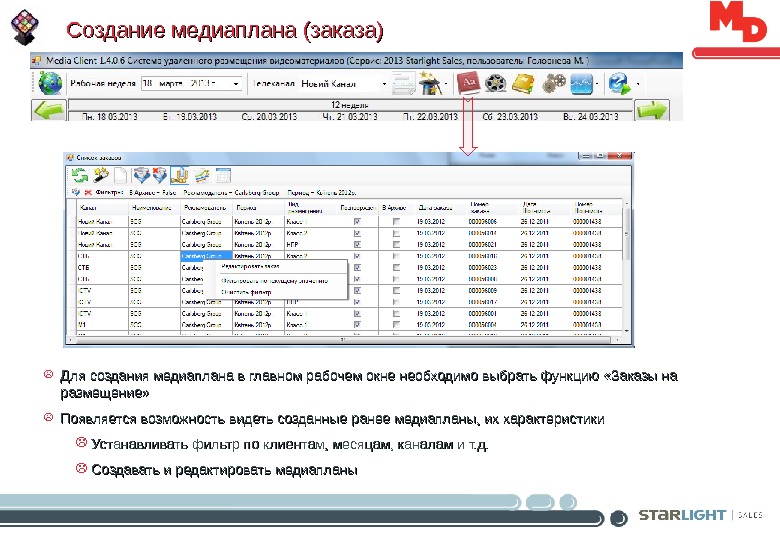Click the red X icon beside 'Фильтр' label
Screen dimensions: 780x540
coord(88,192)
